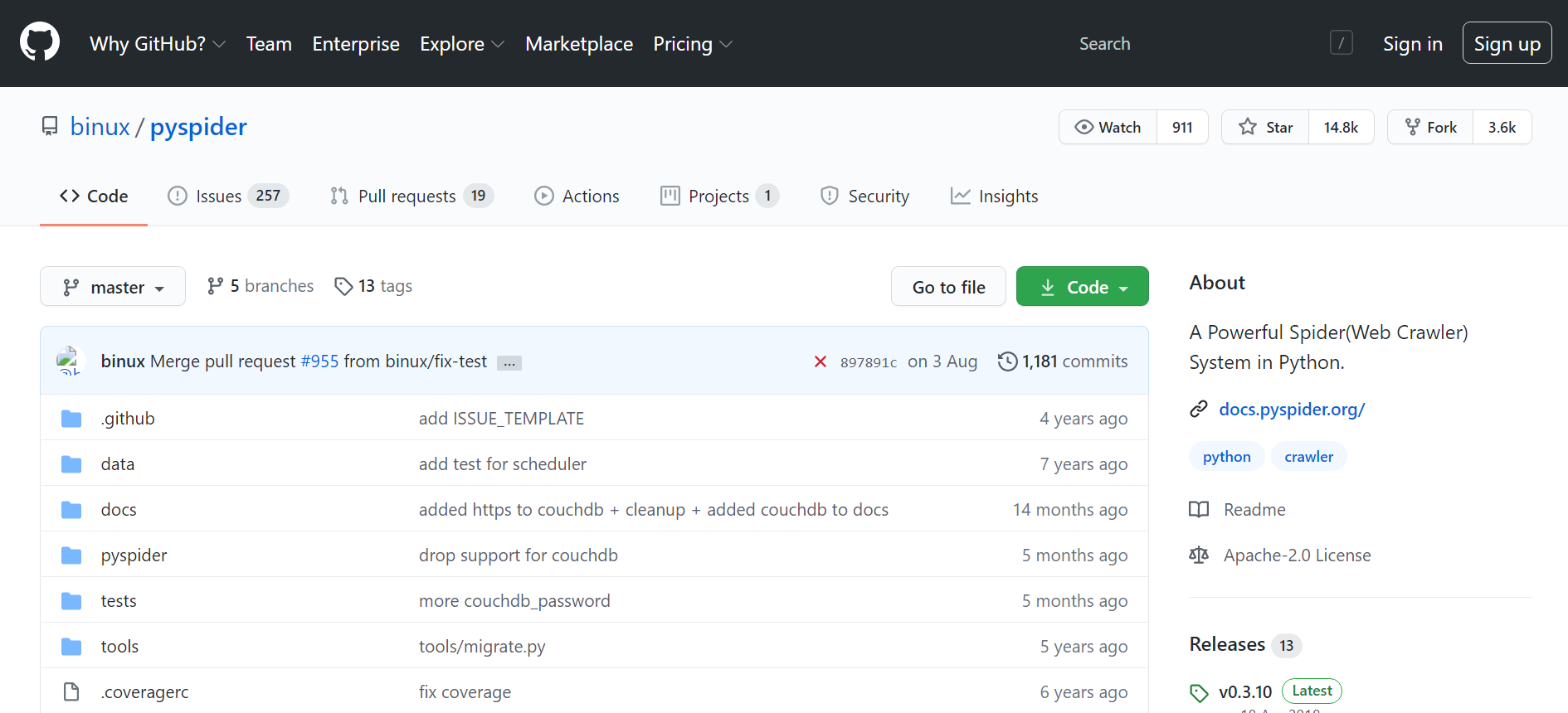Click the pyspider folder icon
This screenshot has width=1568, height=713.
tap(71, 555)
